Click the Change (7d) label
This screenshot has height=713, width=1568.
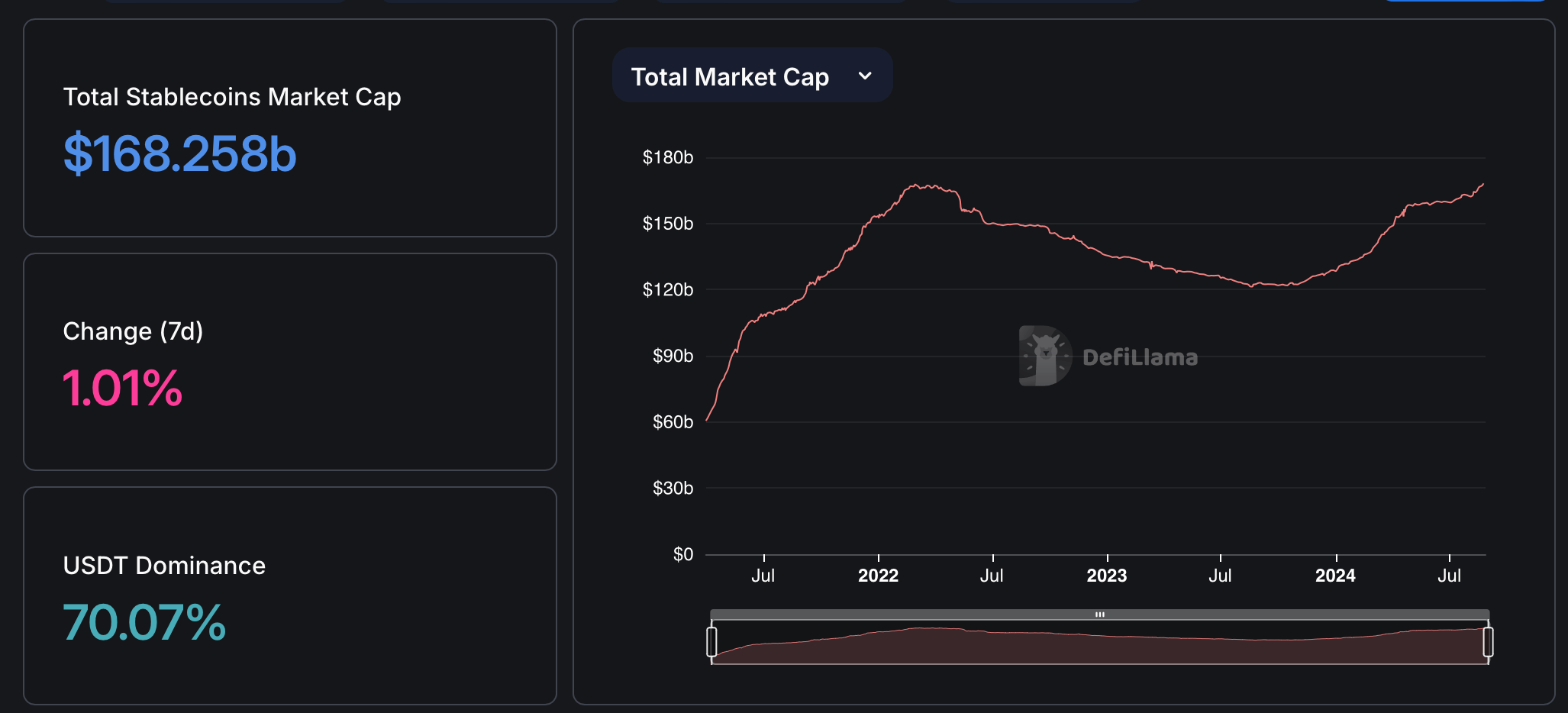pos(133,331)
